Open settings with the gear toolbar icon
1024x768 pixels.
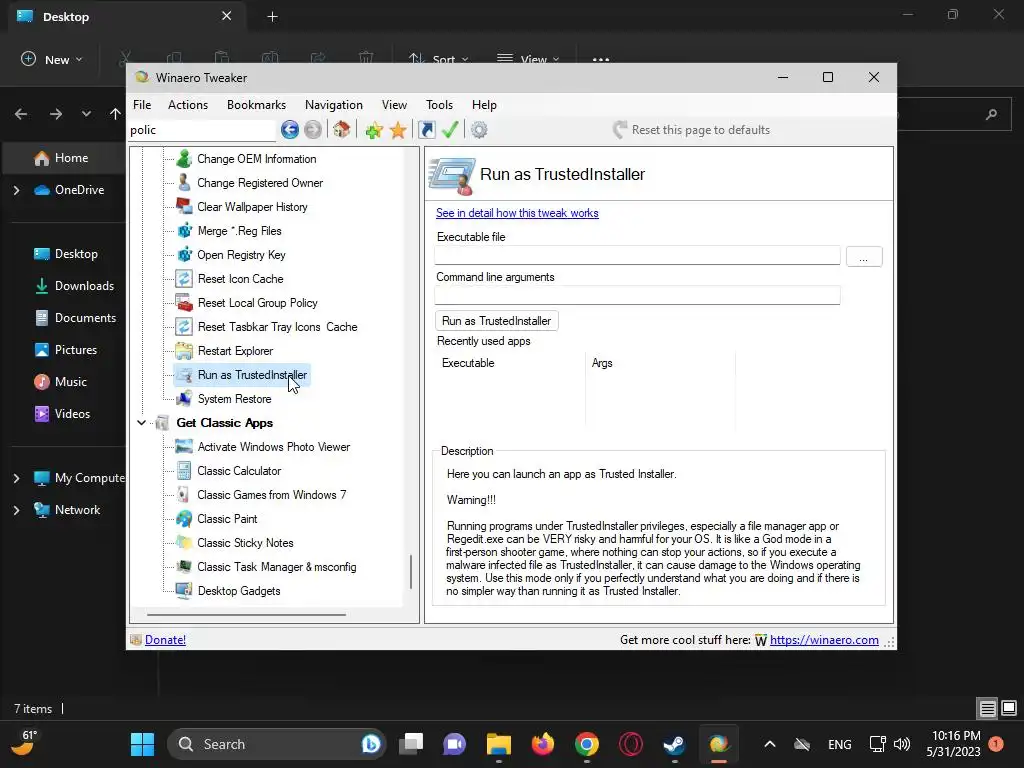coord(479,130)
